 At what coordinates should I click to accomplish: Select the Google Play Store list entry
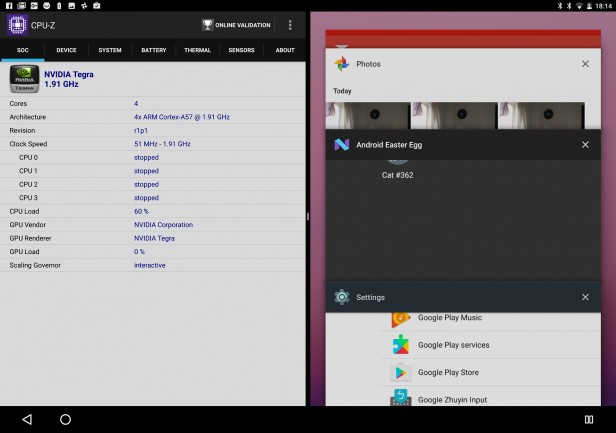coord(490,372)
